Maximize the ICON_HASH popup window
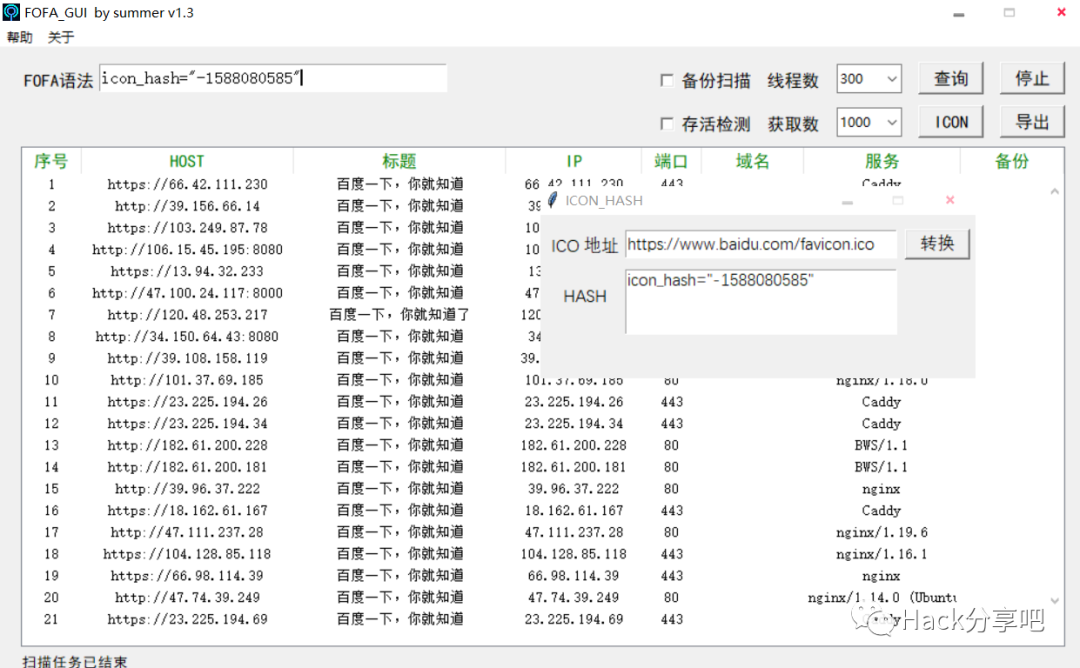1080x668 pixels. [897, 200]
